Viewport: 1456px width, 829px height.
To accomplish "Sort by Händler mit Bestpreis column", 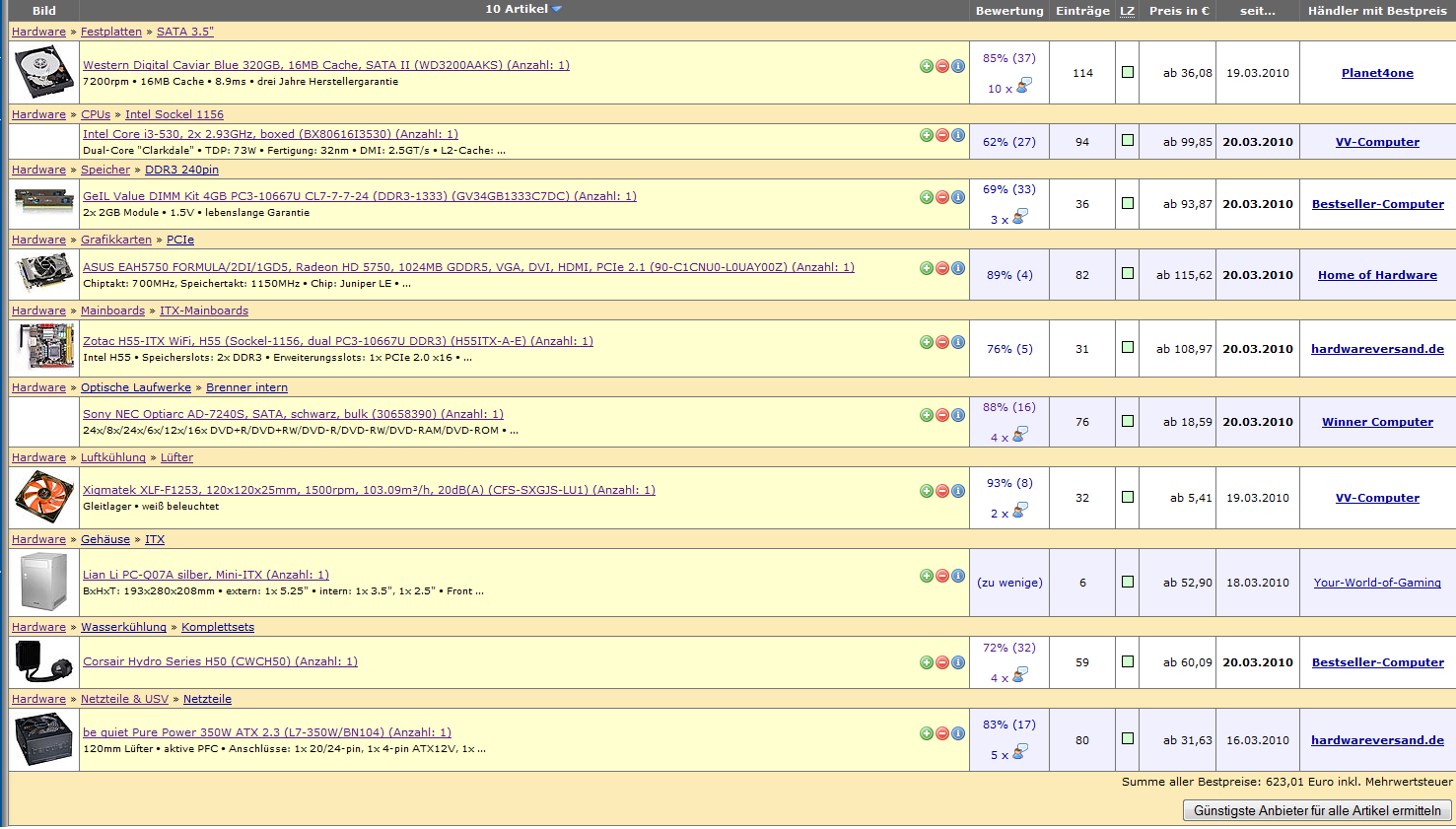I will point(1377,11).
